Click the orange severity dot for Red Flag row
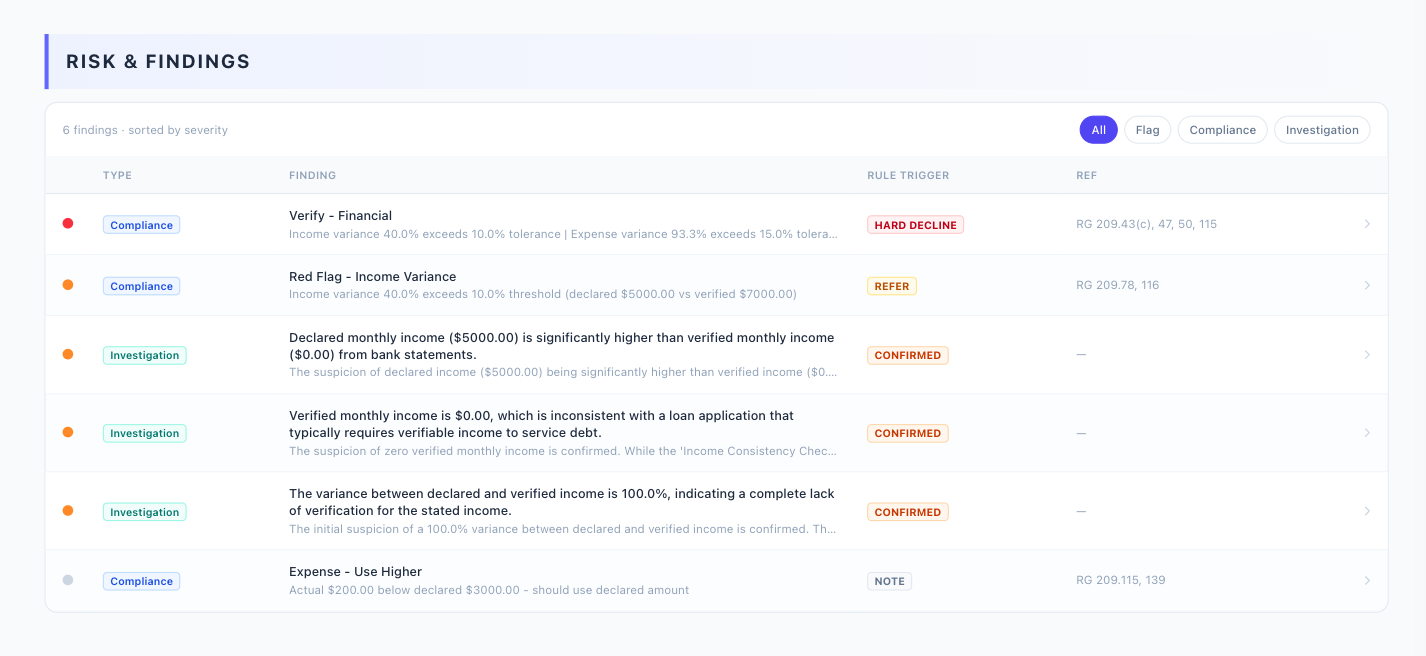This screenshot has height=656, width=1426. pyautogui.click(x=68, y=285)
